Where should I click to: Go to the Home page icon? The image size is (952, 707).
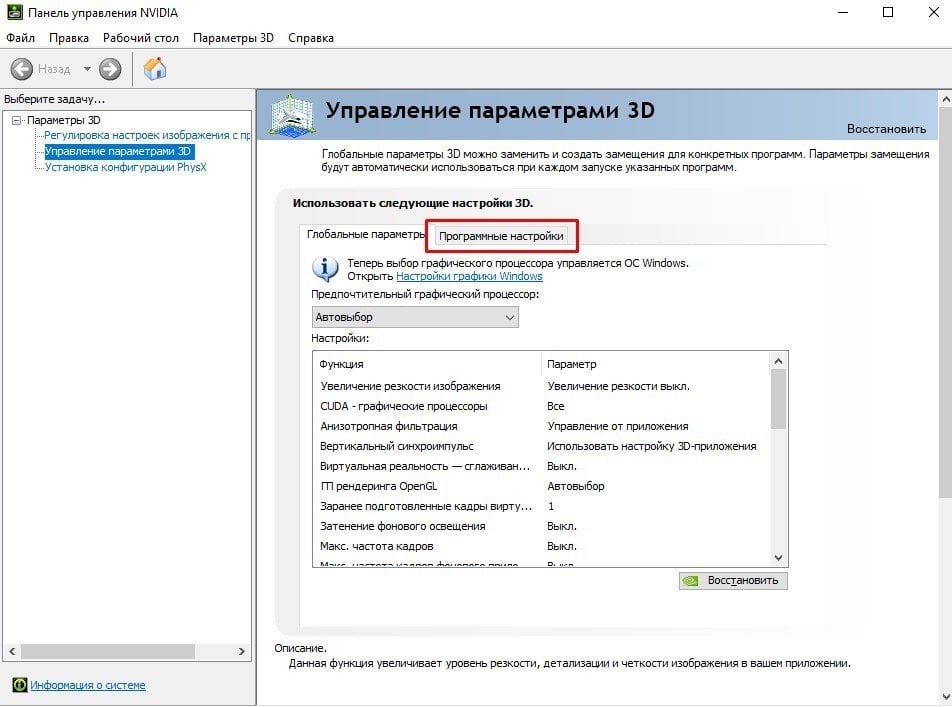pyautogui.click(x=155, y=69)
